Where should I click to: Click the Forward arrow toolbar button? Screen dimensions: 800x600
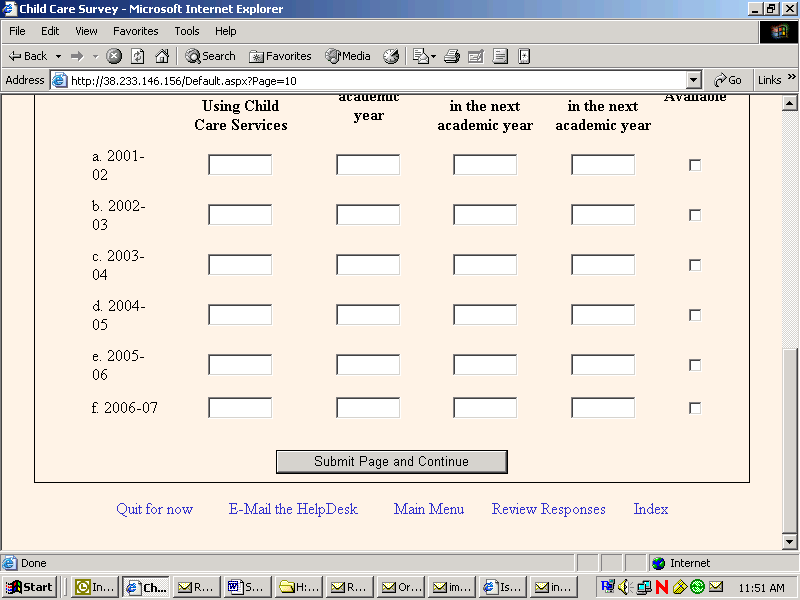(77, 56)
